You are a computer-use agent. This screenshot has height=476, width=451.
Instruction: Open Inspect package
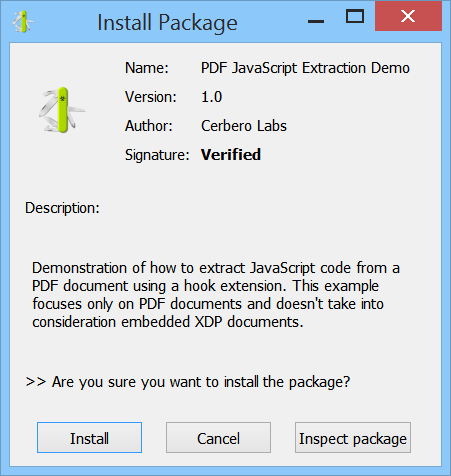point(353,438)
